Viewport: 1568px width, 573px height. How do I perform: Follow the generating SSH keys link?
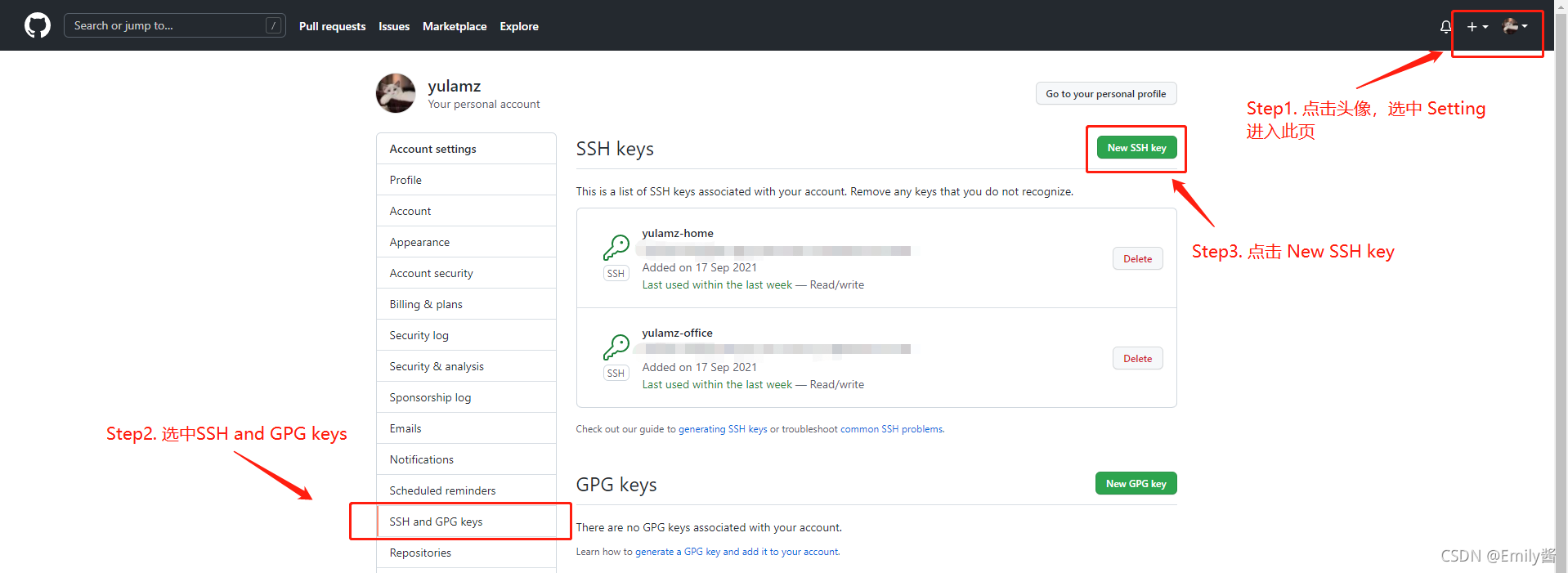723,429
